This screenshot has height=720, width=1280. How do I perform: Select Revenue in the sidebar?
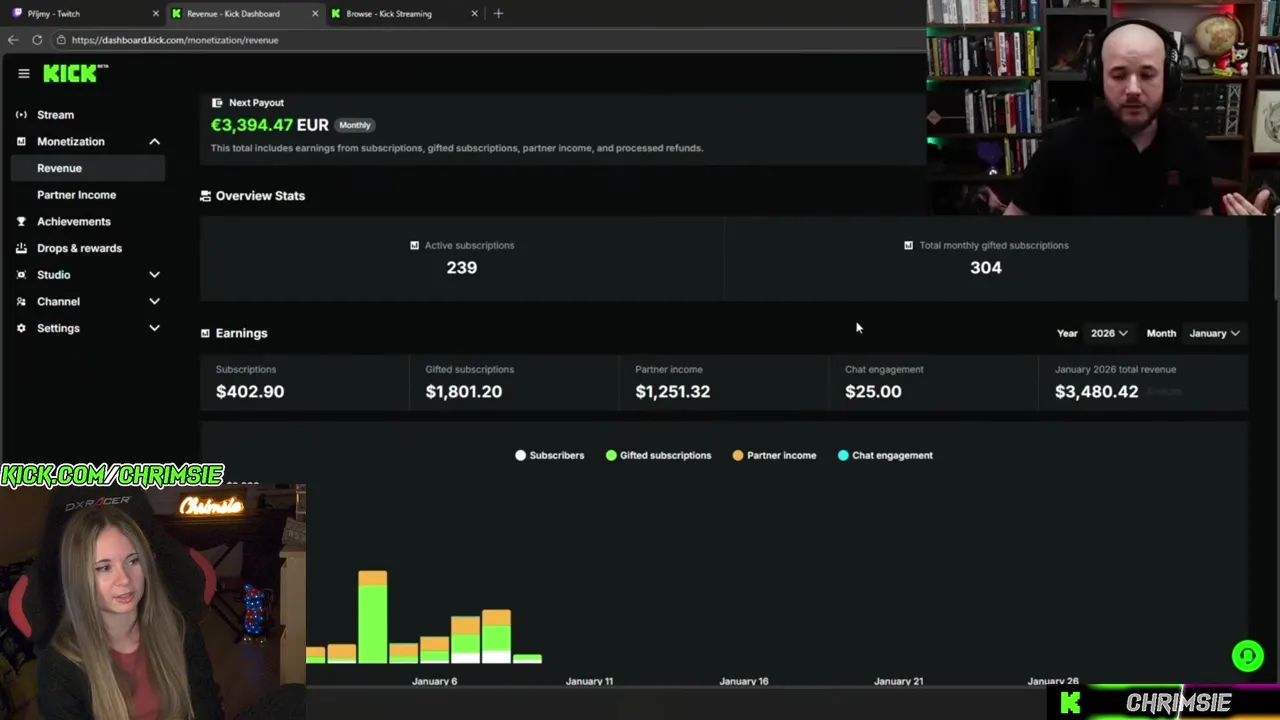pos(88,168)
